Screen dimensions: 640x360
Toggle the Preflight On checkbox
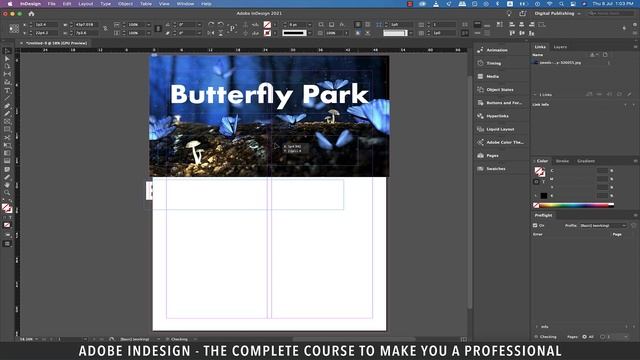535,225
